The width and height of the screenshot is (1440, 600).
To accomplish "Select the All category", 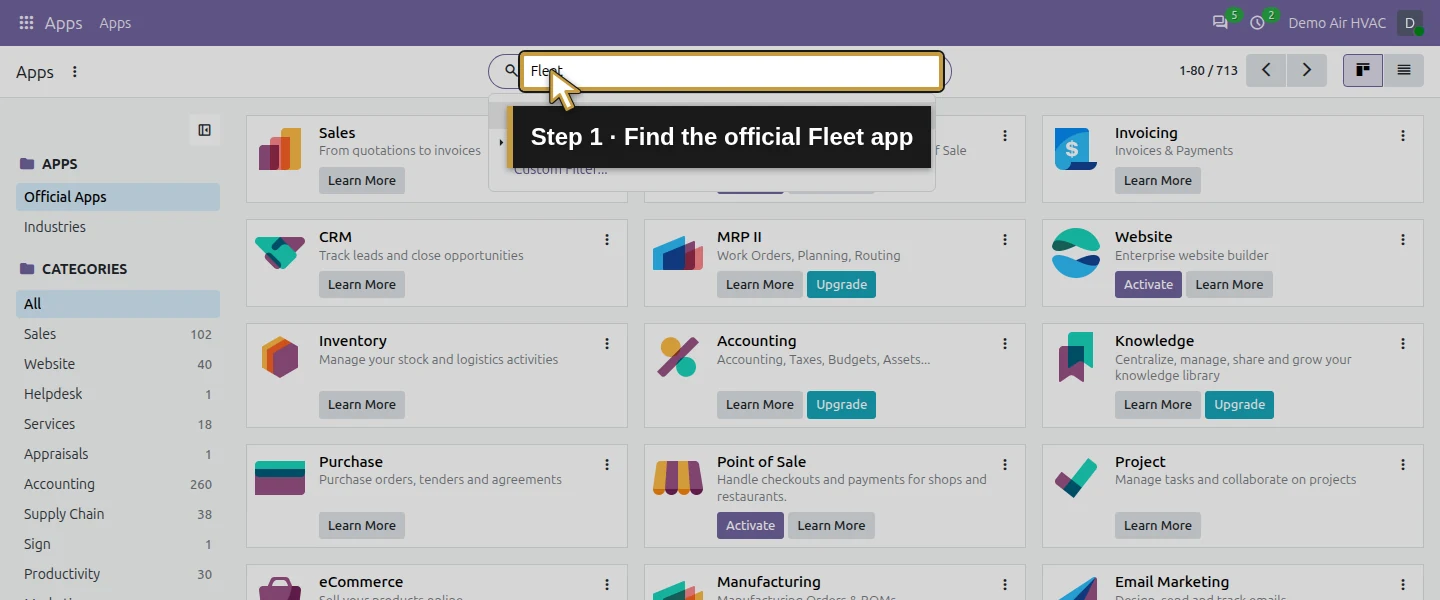I will (118, 304).
